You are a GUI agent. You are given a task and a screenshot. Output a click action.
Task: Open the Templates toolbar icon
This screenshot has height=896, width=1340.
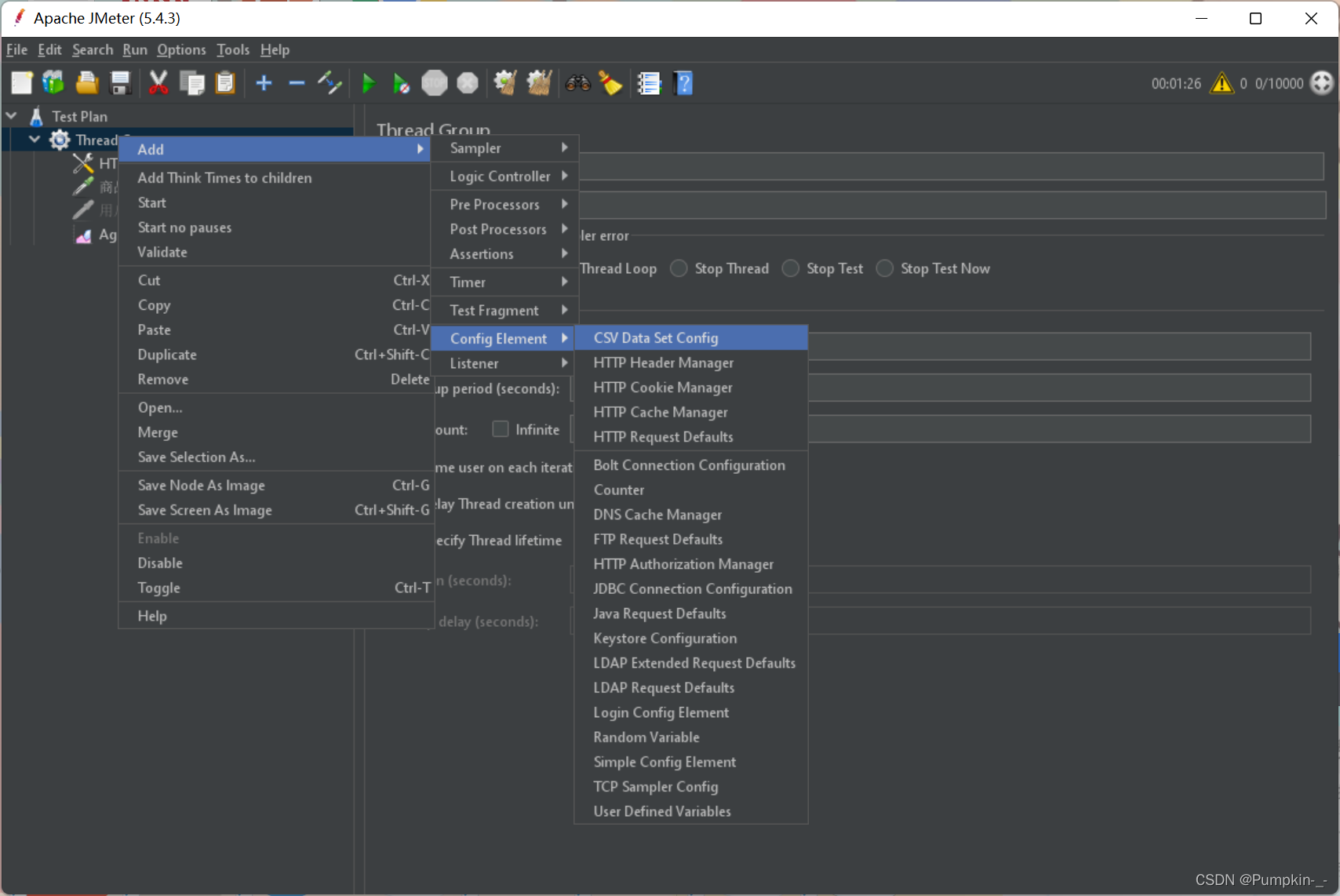pyautogui.click(x=53, y=82)
